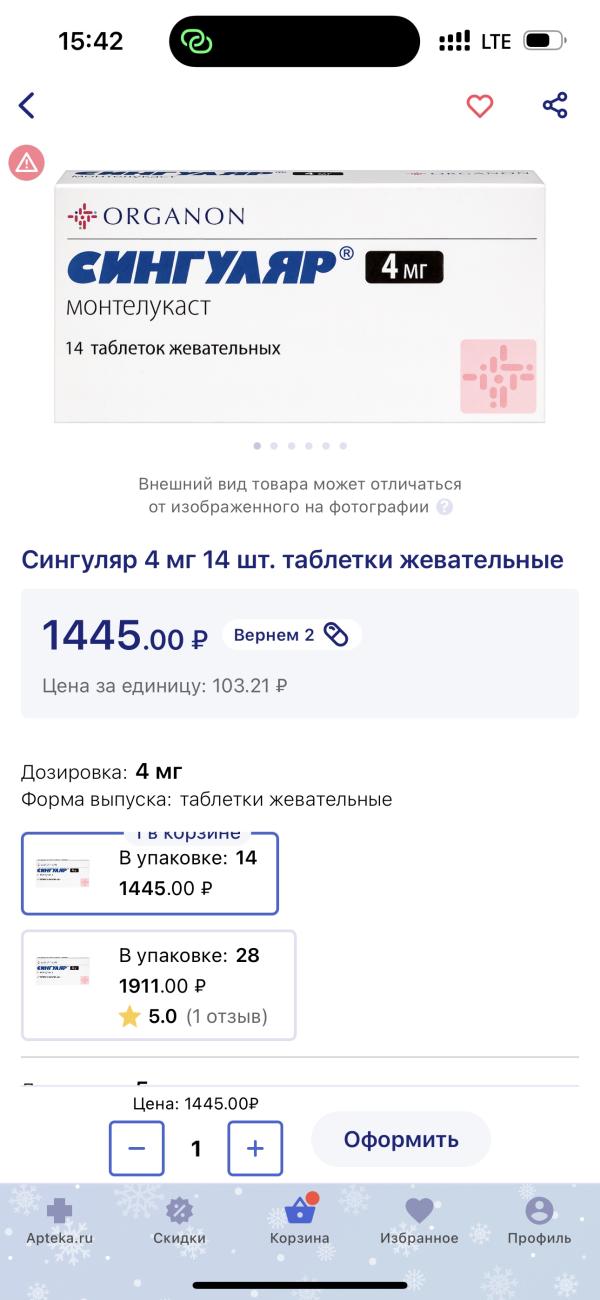Tap the Вернем 2 cashback badge
Image resolution: width=600 pixels, height=1300 pixels.
(x=291, y=635)
